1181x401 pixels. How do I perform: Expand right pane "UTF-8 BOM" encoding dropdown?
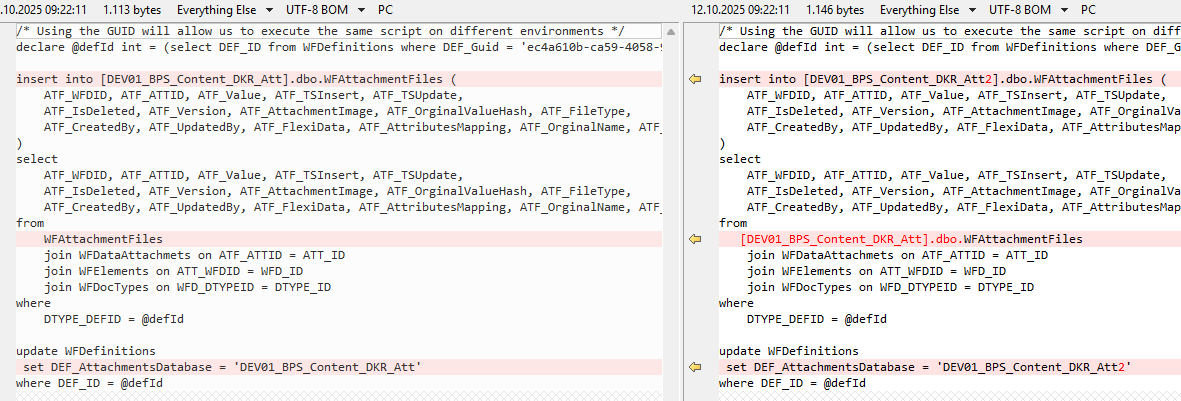(x=1028, y=10)
